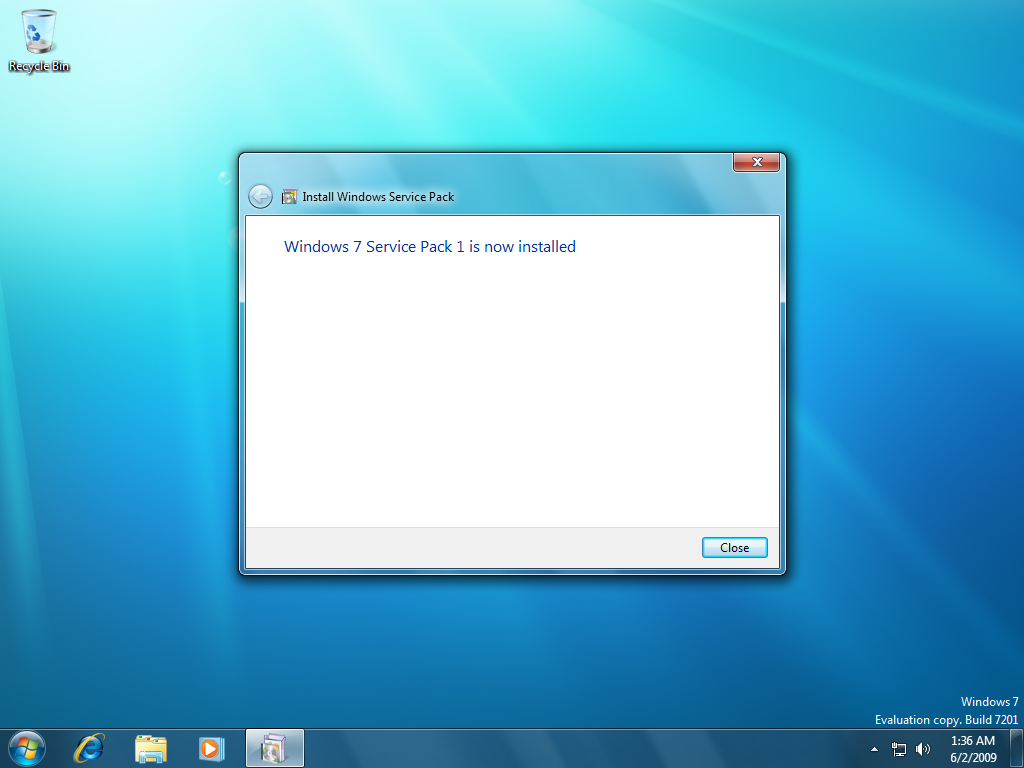Launch Windows Media Player from the taskbar
The image size is (1024, 768).
coord(212,748)
